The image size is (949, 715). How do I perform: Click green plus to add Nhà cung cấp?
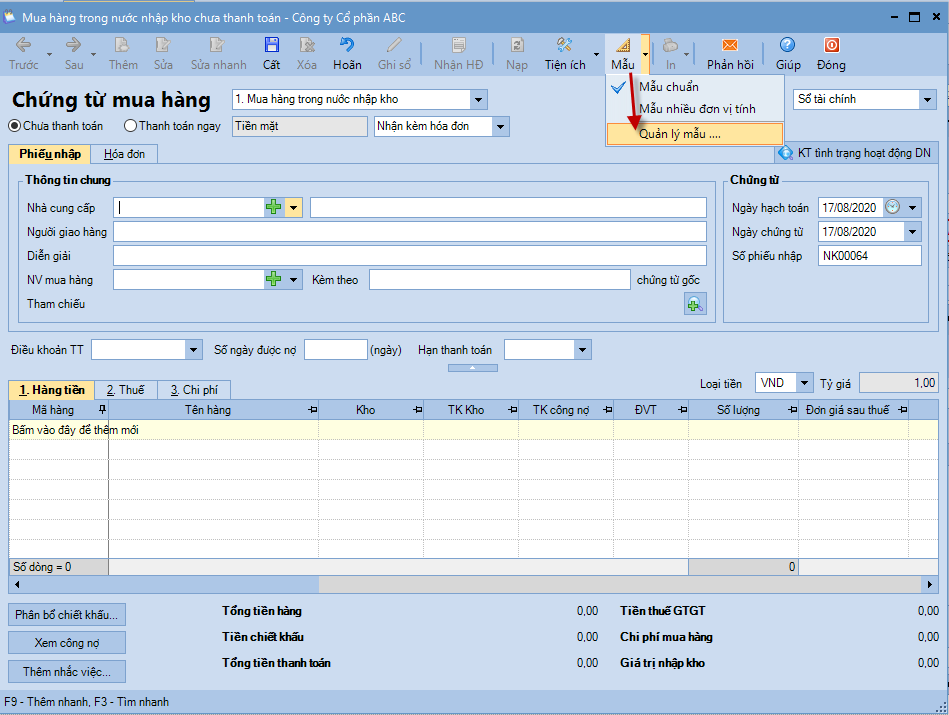274,207
